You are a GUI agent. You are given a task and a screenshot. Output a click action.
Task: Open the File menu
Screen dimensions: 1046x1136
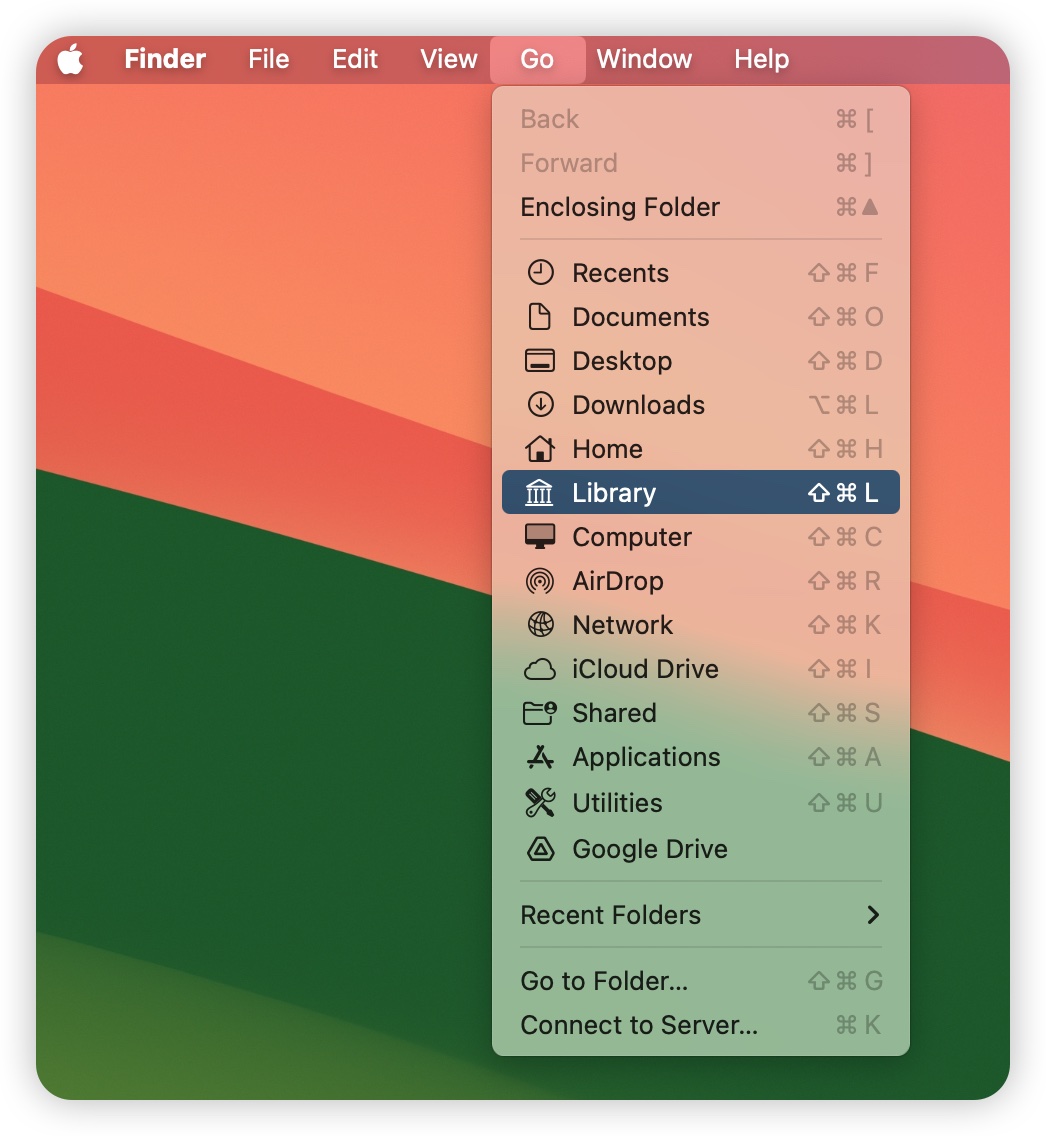(x=269, y=59)
